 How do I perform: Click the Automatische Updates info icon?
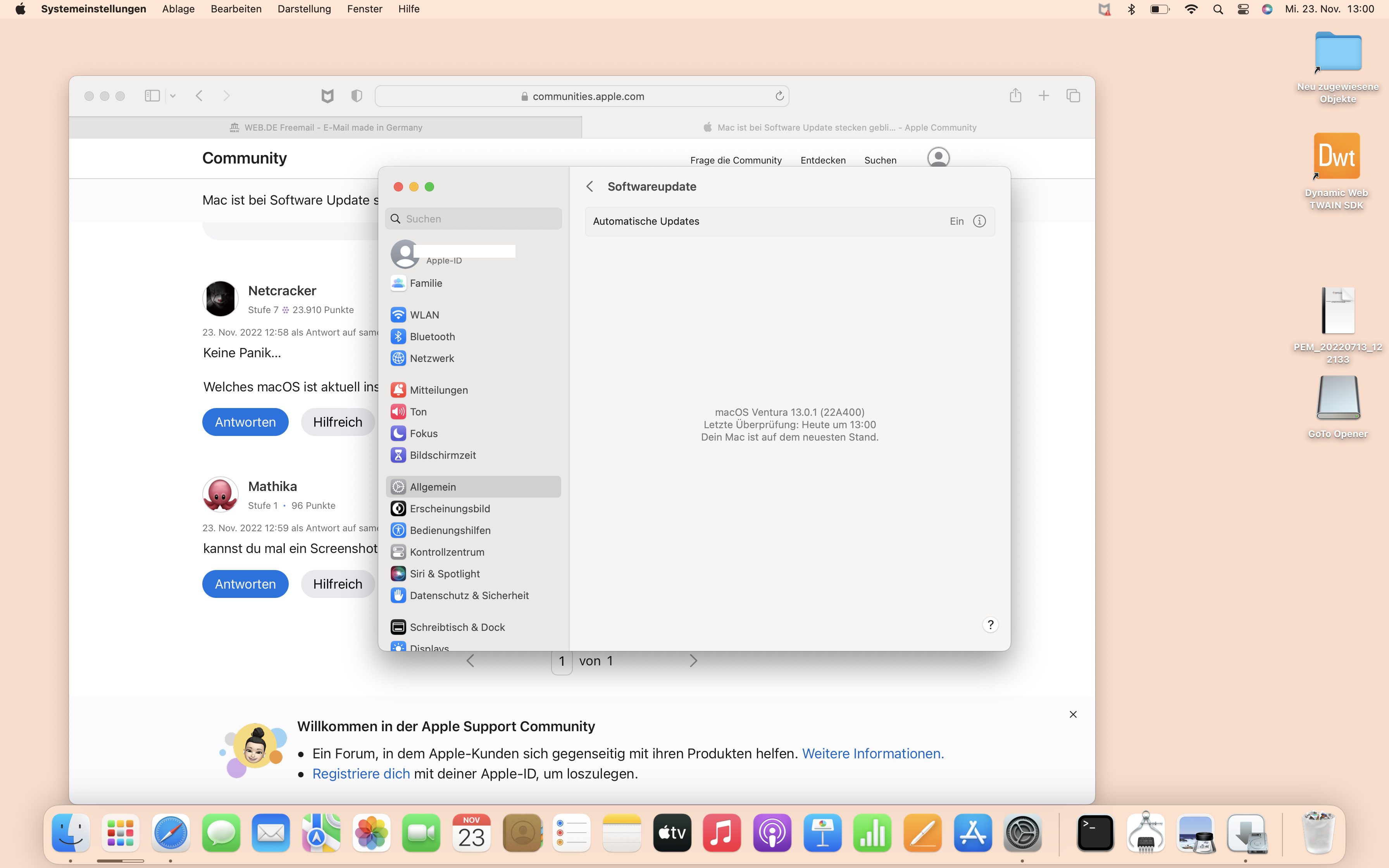(x=979, y=221)
